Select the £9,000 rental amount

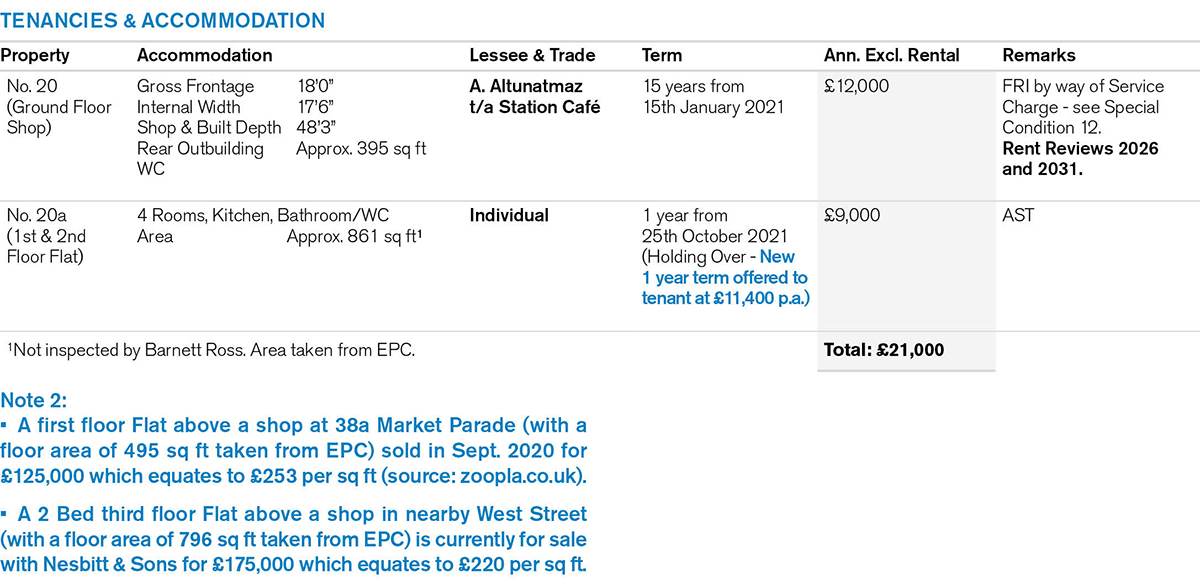(x=852, y=216)
